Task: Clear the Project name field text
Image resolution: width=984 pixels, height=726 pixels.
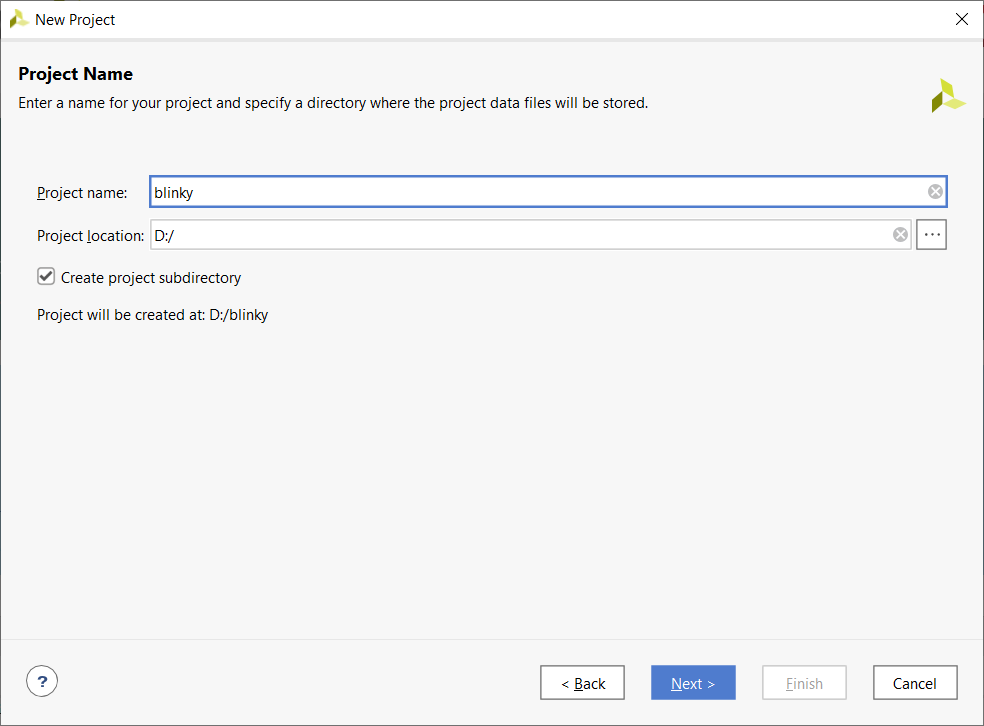Action: click(935, 191)
